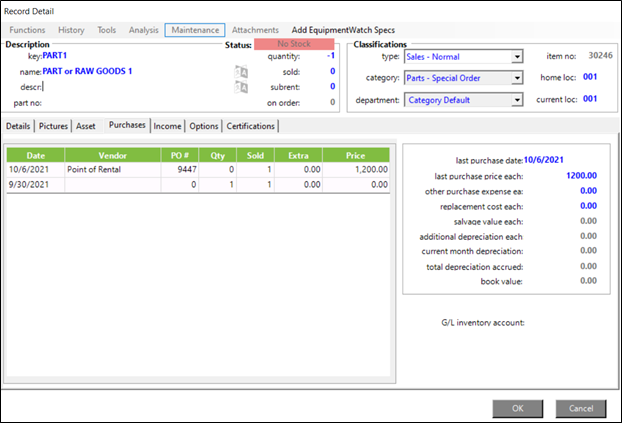This screenshot has width=622, height=423.
Task: Select the Point of Rental purchase row
Action: point(100,170)
